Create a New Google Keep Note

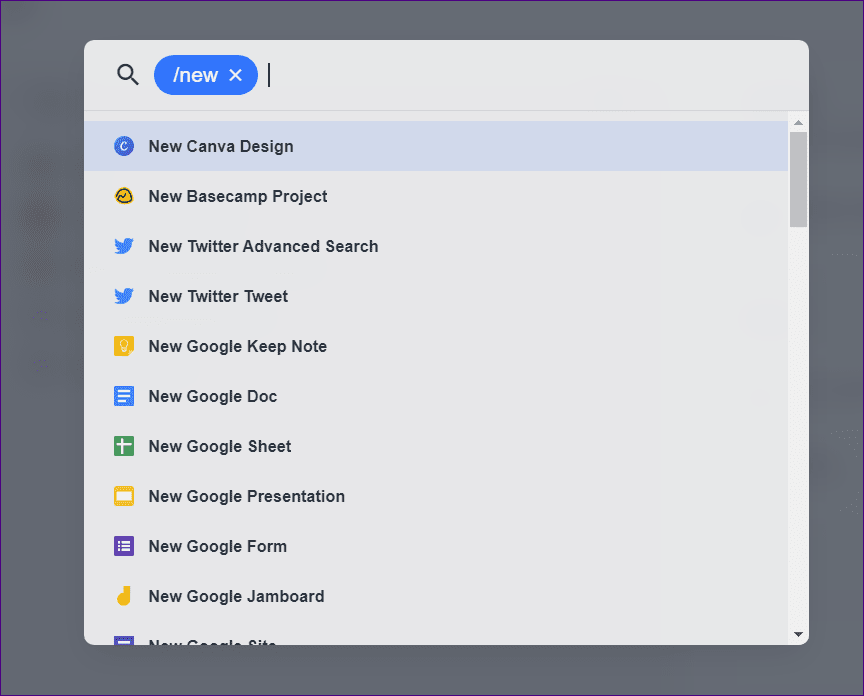tap(436, 346)
